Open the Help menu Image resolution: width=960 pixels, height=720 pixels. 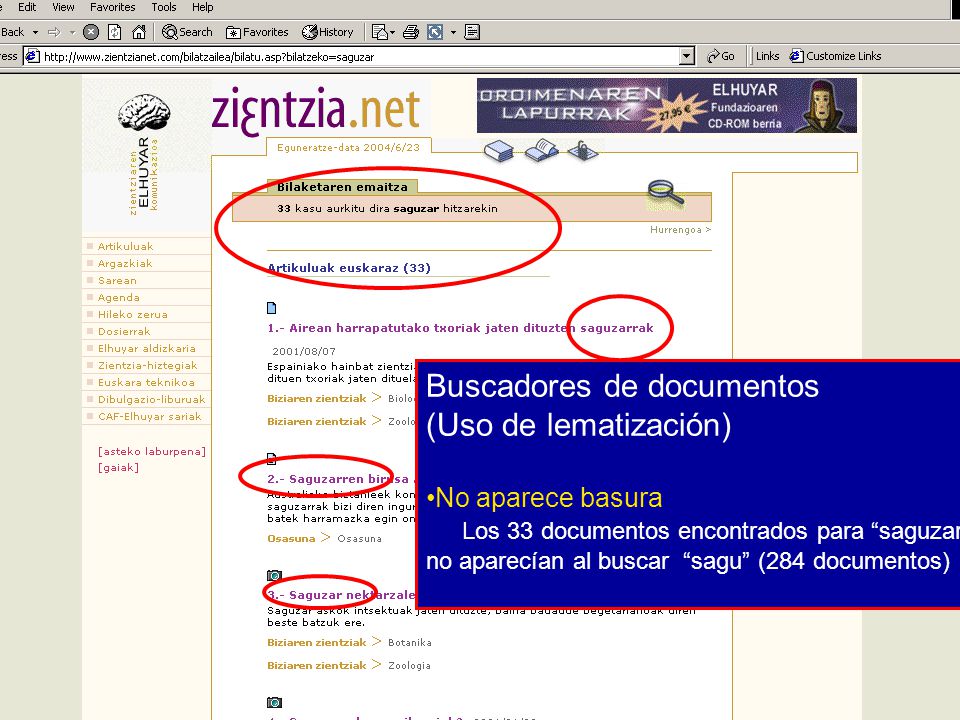click(203, 7)
